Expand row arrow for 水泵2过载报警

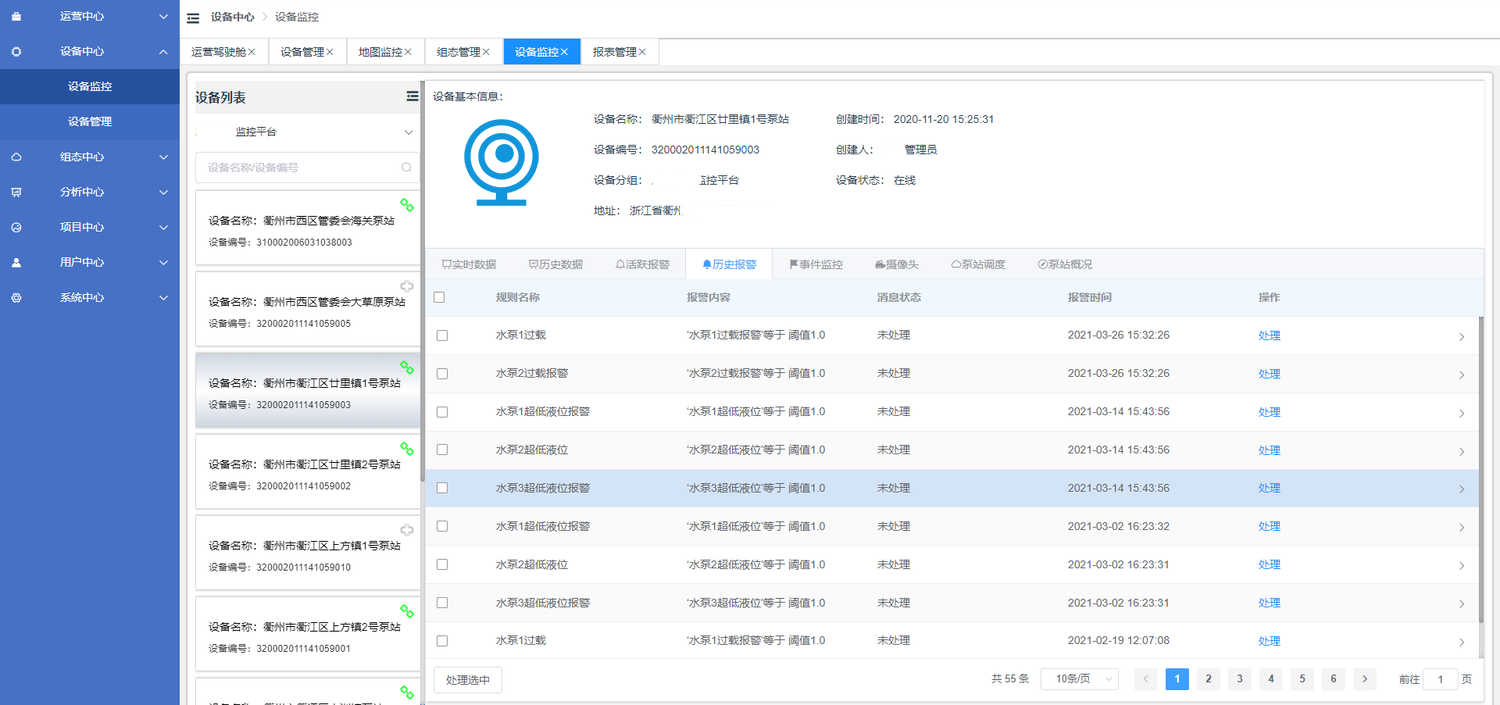(x=1461, y=375)
